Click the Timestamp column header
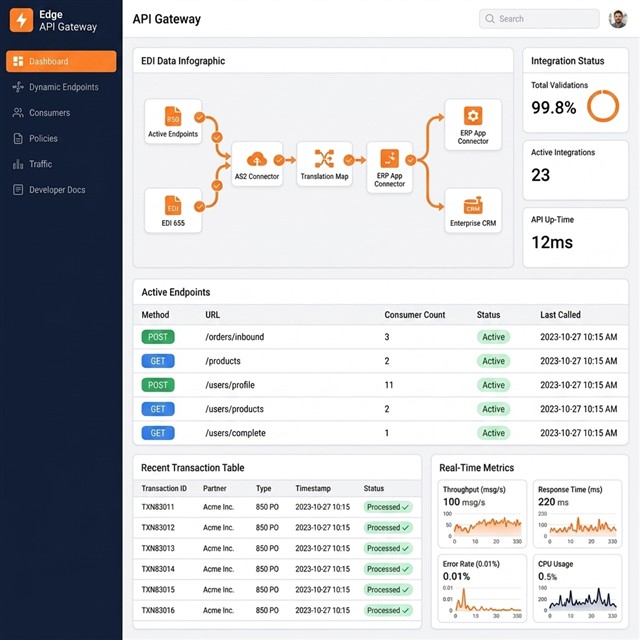Screen dimensions: 640x640 [x=313, y=488]
